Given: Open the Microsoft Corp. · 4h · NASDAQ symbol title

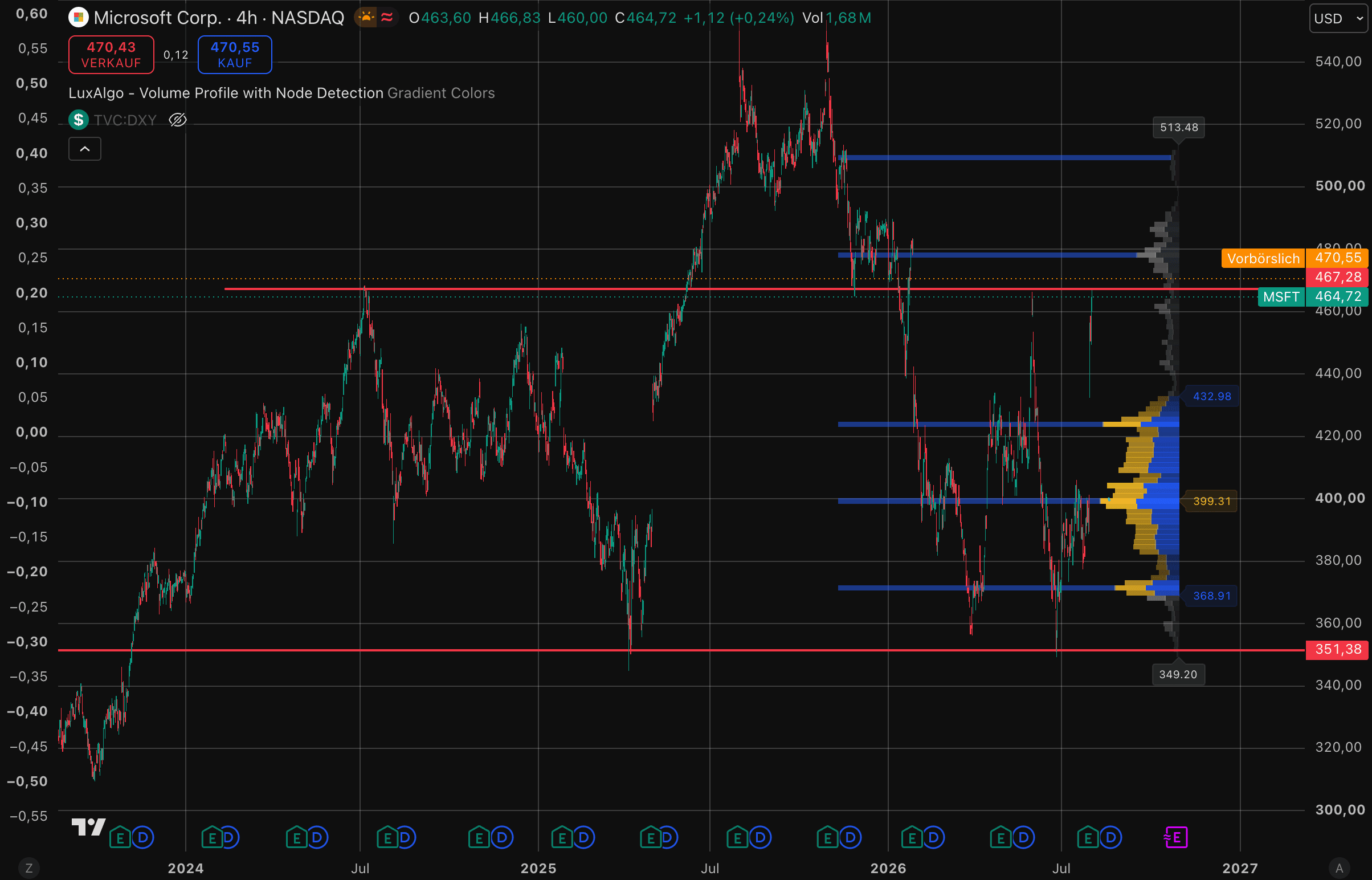Looking at the screenshot, I should click(x=219, y=18).
